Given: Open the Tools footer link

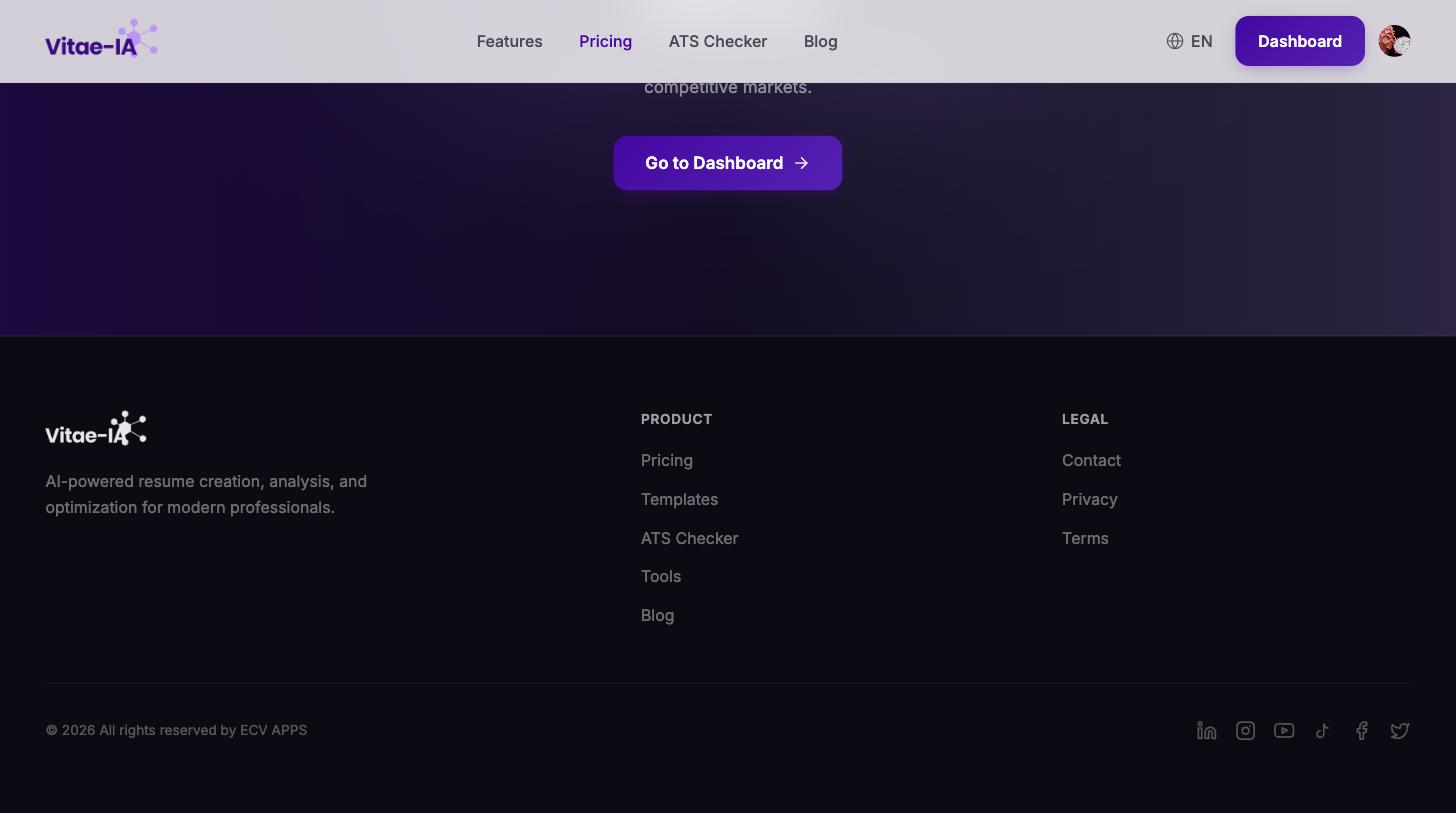Looking at the screenshot, I should (661, 576).
